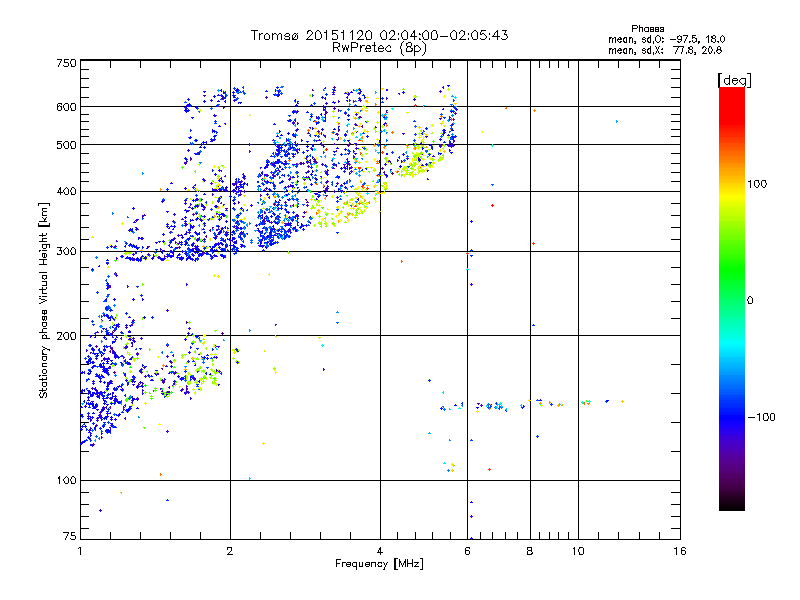Click the "mean, sd,O: -97.5, 18.0" line
This screenshot has height=600, width=800.
point(666,39)
